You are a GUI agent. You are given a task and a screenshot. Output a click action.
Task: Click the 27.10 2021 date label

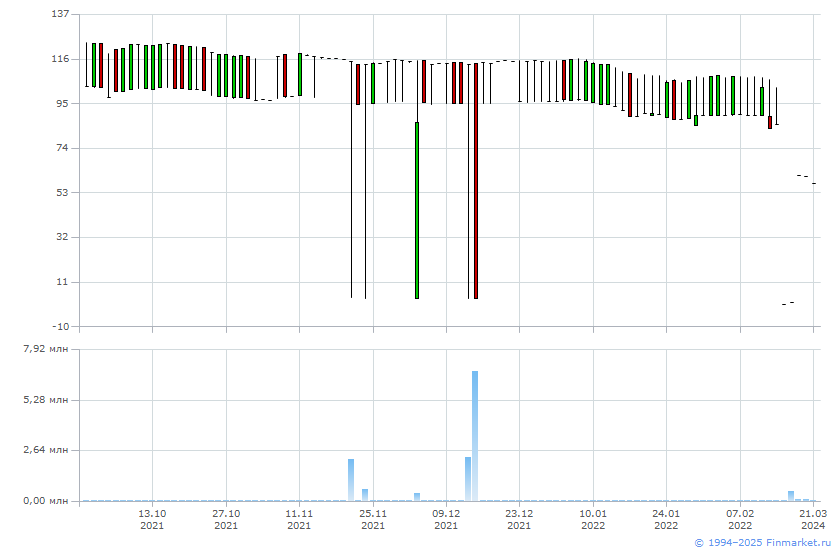click(x=226, y=519)
